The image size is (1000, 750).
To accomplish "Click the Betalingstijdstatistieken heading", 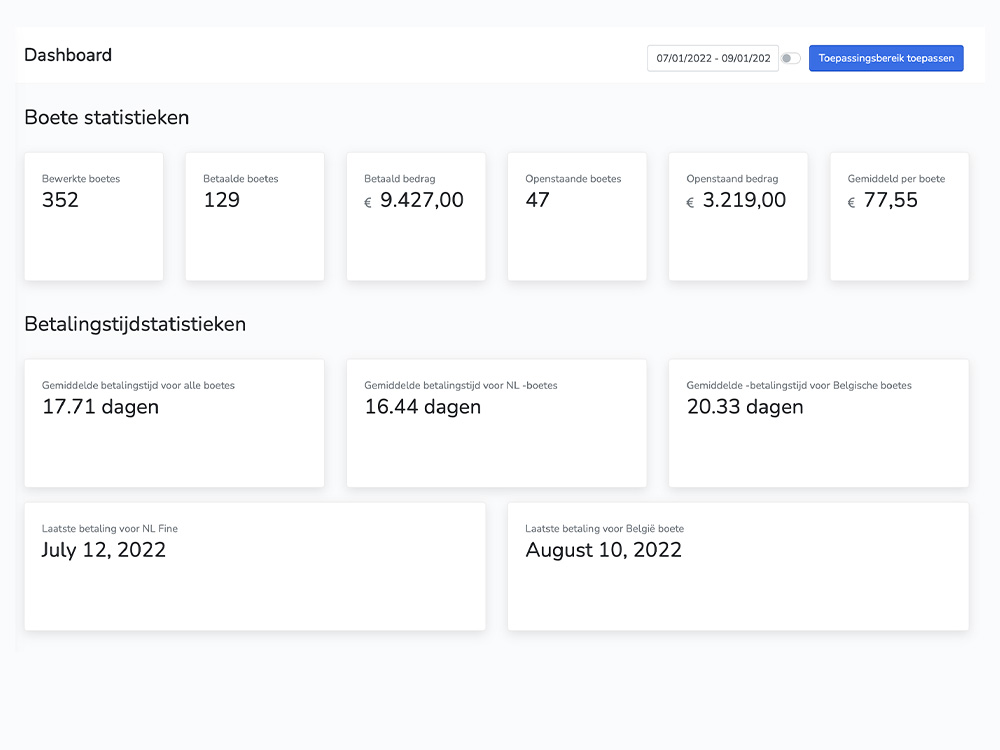I will [135, 324].
